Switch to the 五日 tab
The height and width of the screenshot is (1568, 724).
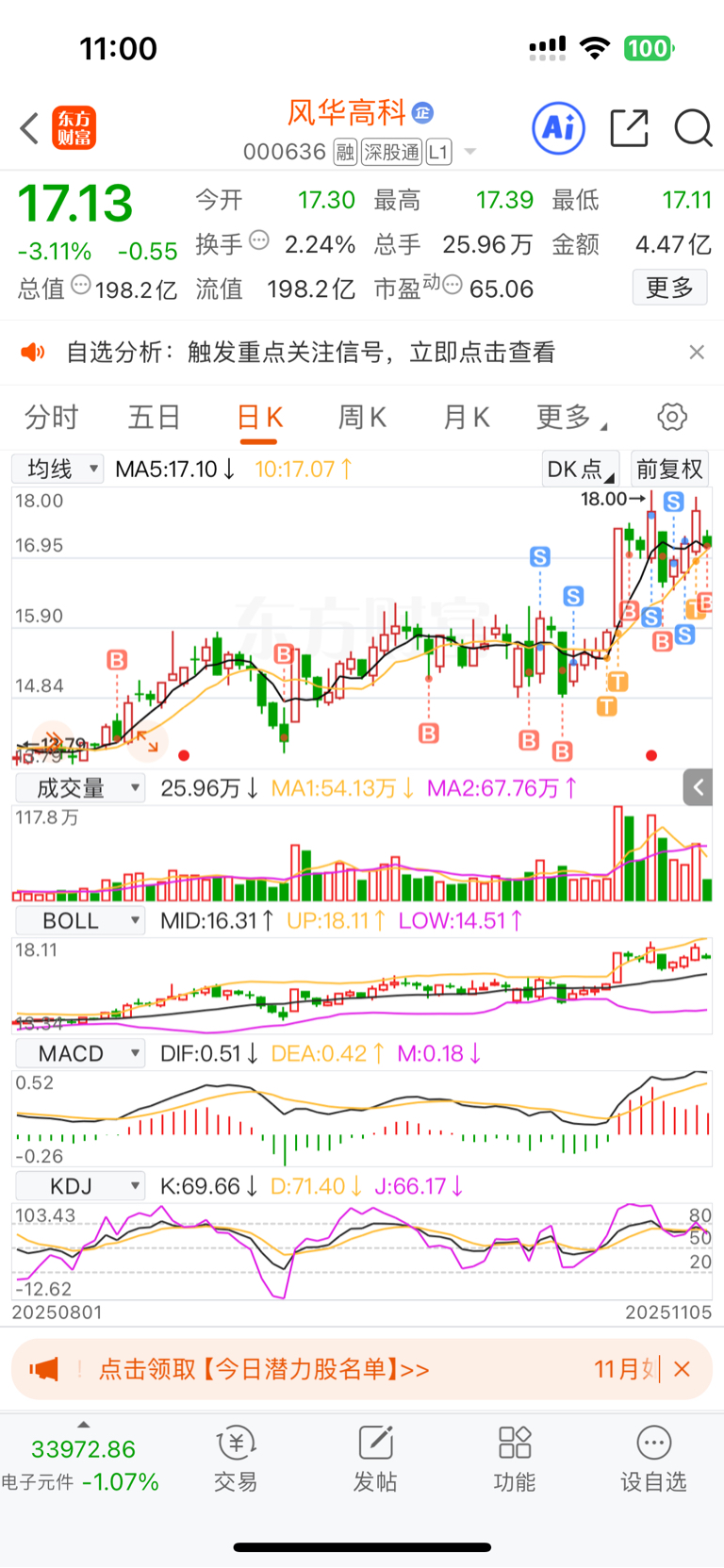(x=155, y=417)
